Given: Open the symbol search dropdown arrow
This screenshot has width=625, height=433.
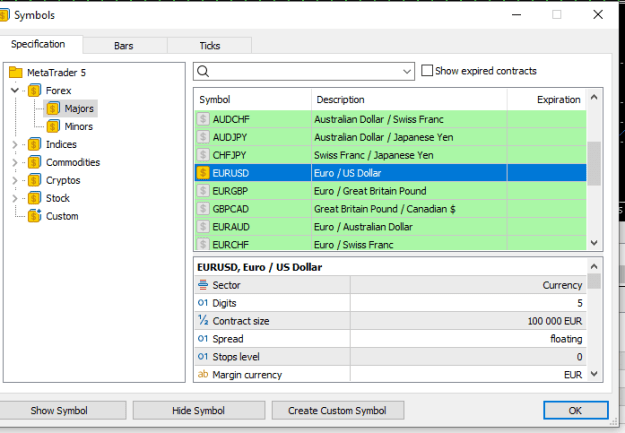Looking at the screenshot, I should [407, 72].
